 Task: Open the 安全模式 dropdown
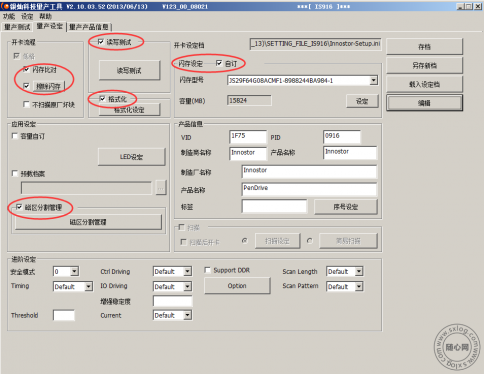tap(74, 271)
